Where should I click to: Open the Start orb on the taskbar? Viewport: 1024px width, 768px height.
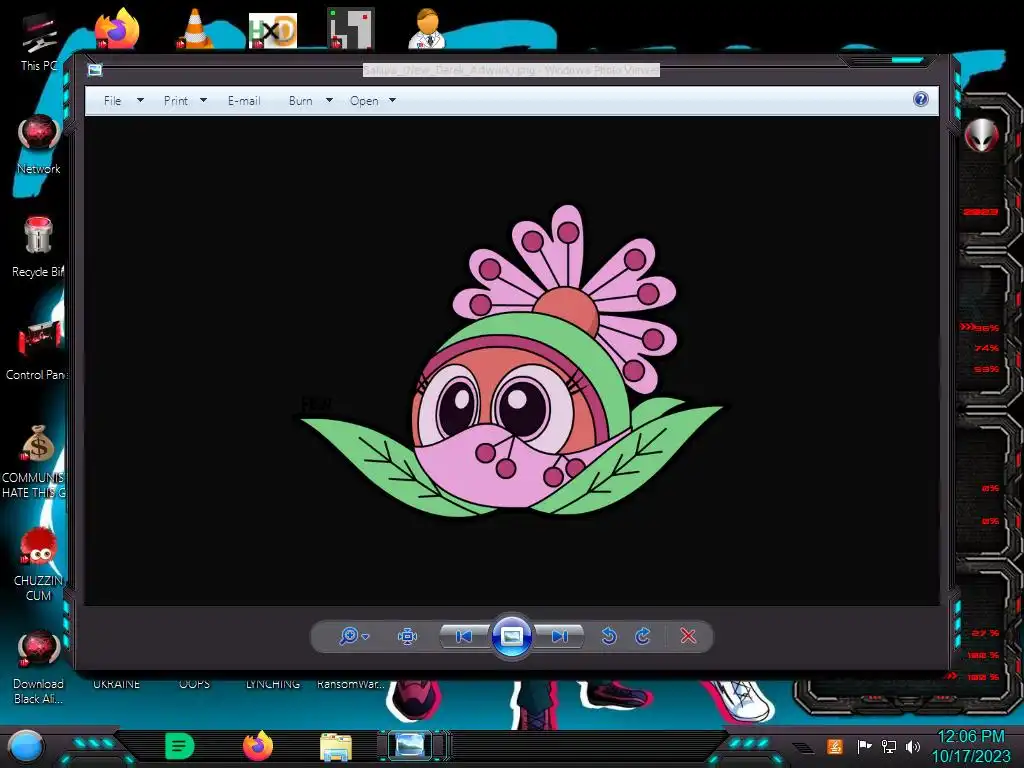[x=25, y=747]
